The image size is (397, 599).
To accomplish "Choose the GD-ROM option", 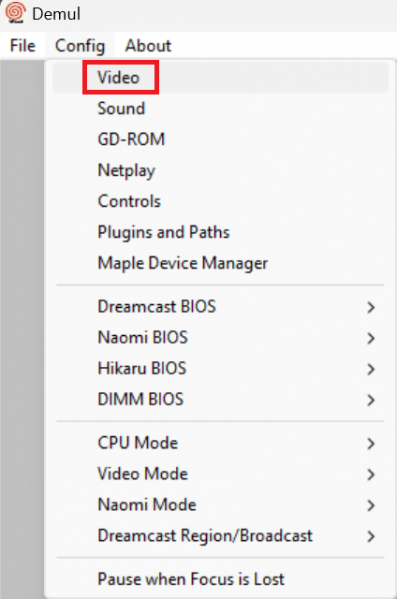I will coord(220,139).
